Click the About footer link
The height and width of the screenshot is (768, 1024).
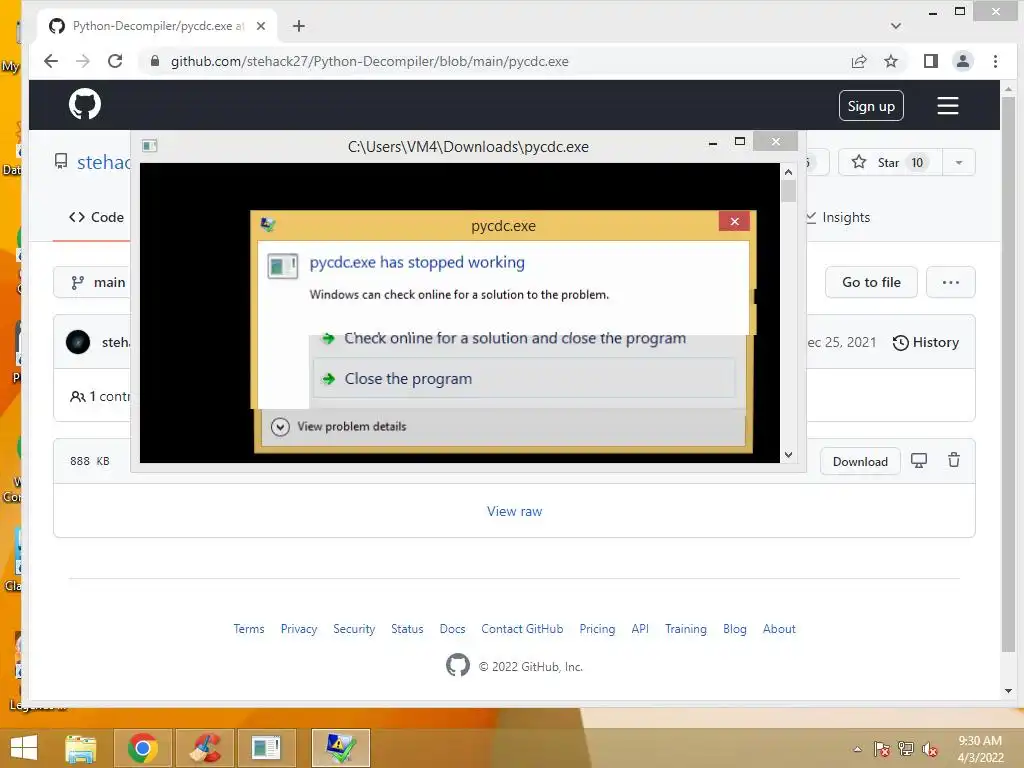(779, 629)
